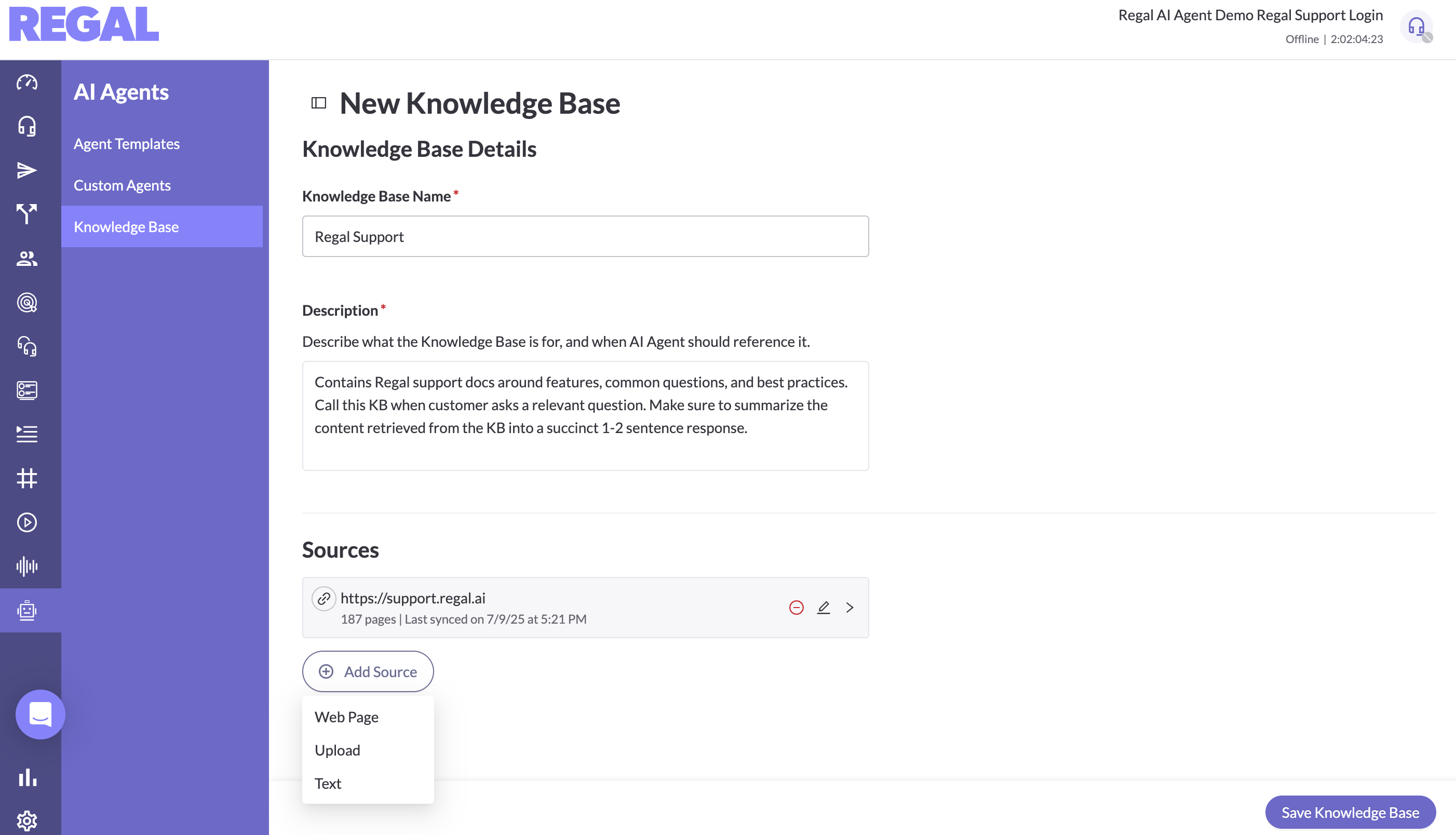The image size is (1456, 835).
Task: Click the Knowledge Base Details heading
Action: coord(419,149)
